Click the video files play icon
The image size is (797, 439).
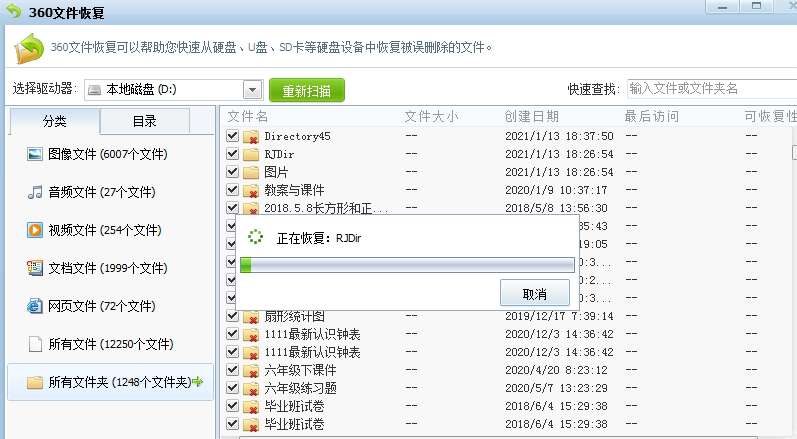coord(35,230)
